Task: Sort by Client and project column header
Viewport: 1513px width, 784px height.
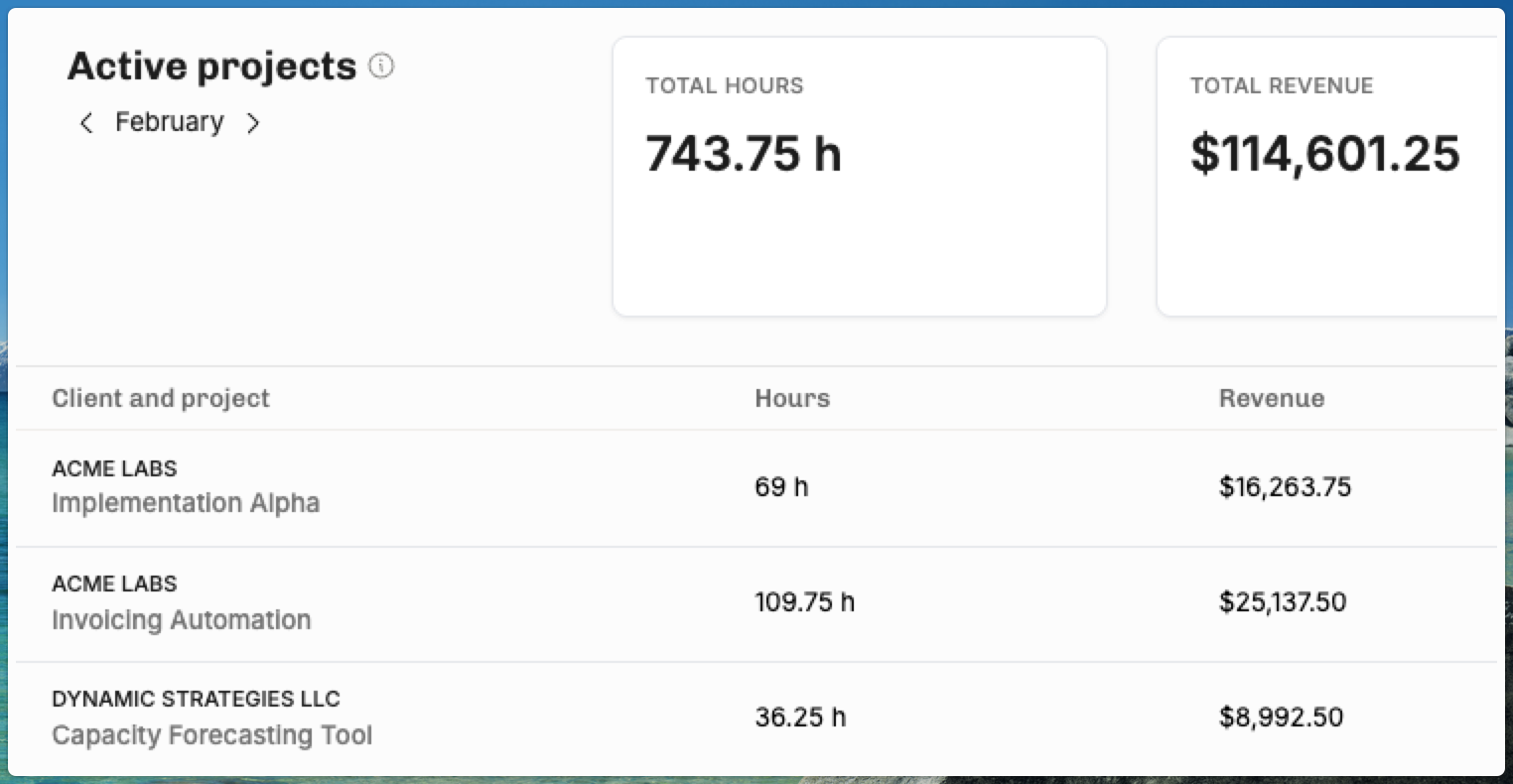Action: click(x=161, y=399)
